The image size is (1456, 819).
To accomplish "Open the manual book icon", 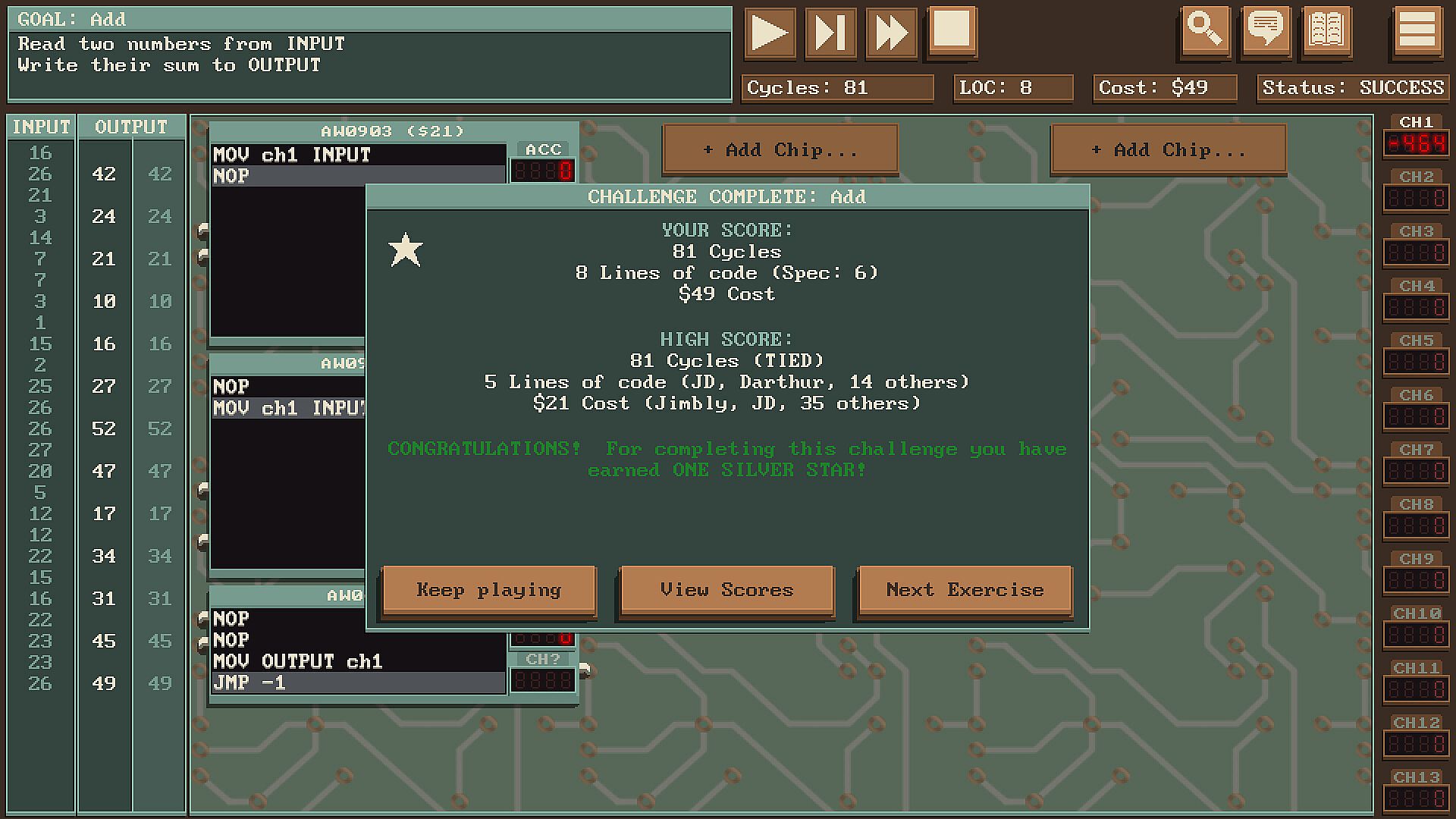I will pyautogui.click(x=1326, y=31).
